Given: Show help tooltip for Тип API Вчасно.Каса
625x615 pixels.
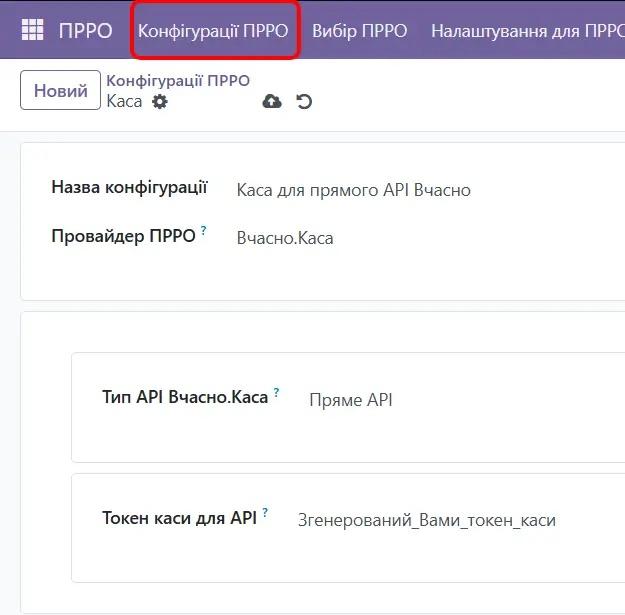Looking at the screenshot, I should pos(276,392).
